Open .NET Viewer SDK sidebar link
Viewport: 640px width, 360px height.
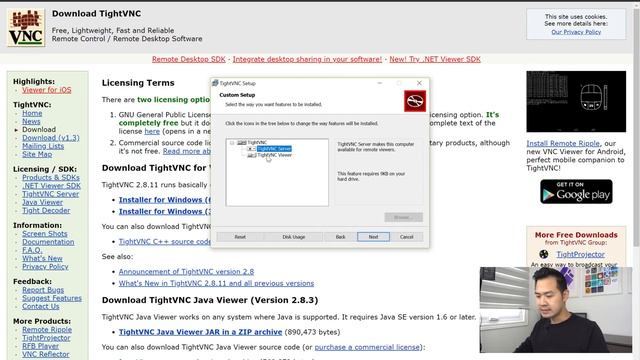51,186
